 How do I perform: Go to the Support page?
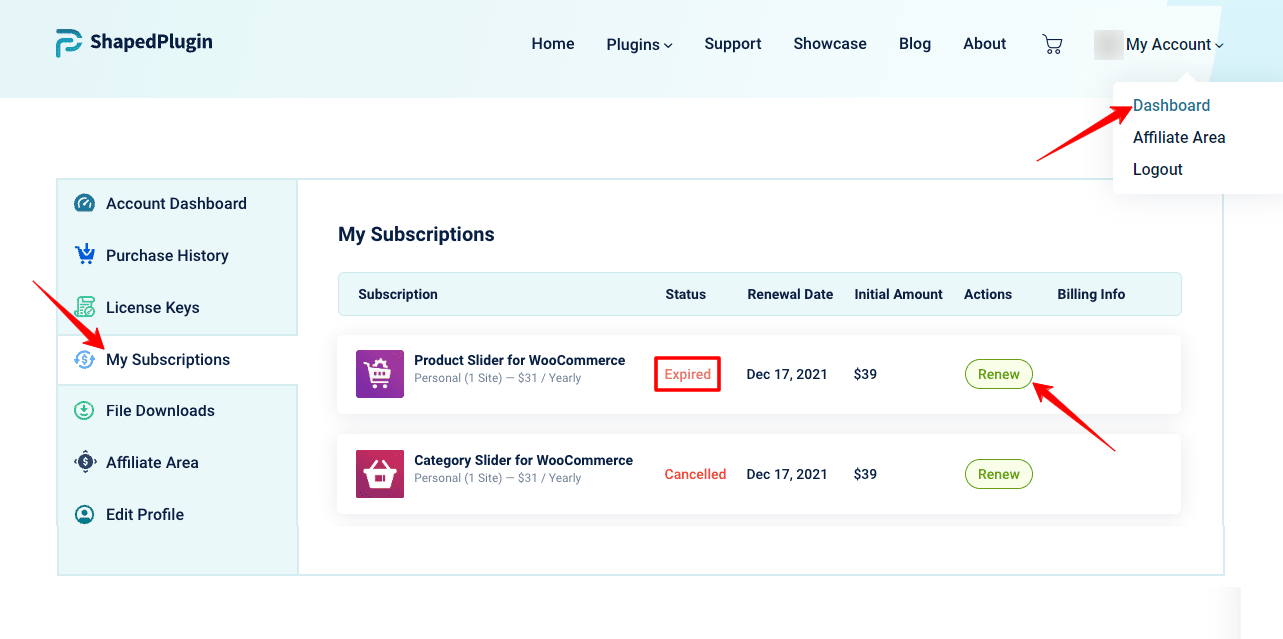732,44
